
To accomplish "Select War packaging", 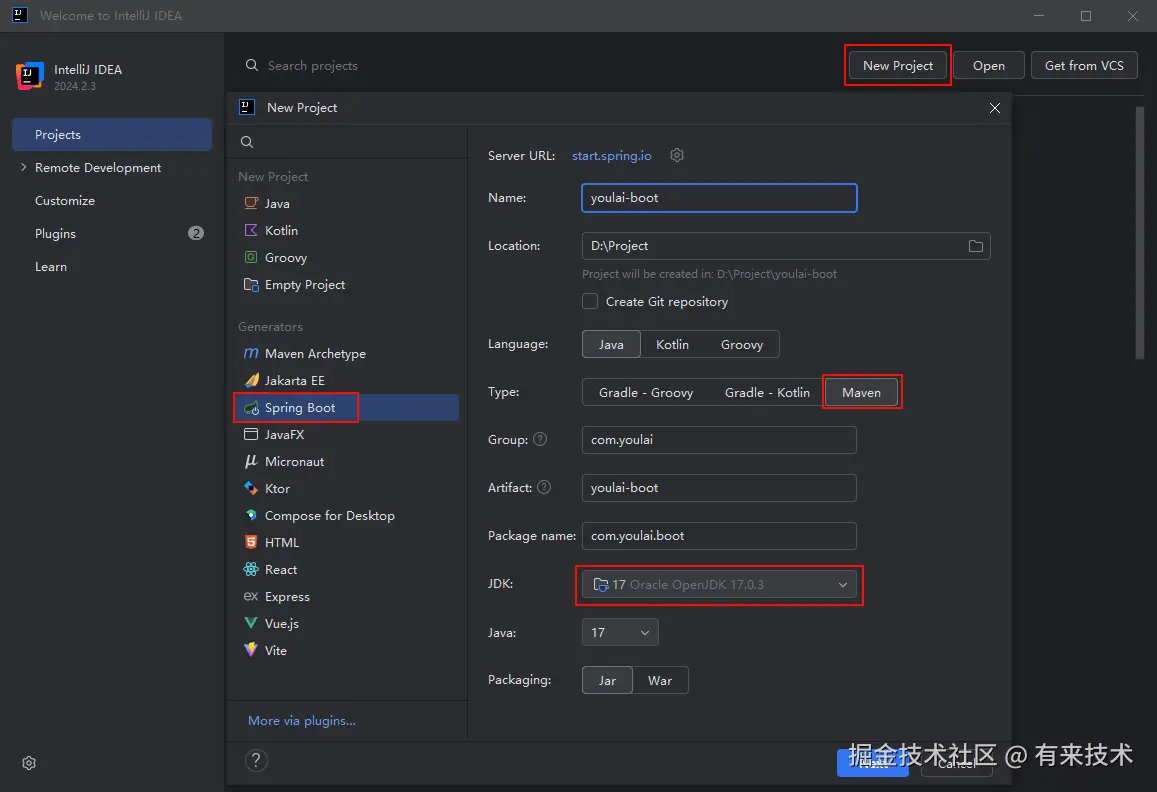I will (660, 680).
